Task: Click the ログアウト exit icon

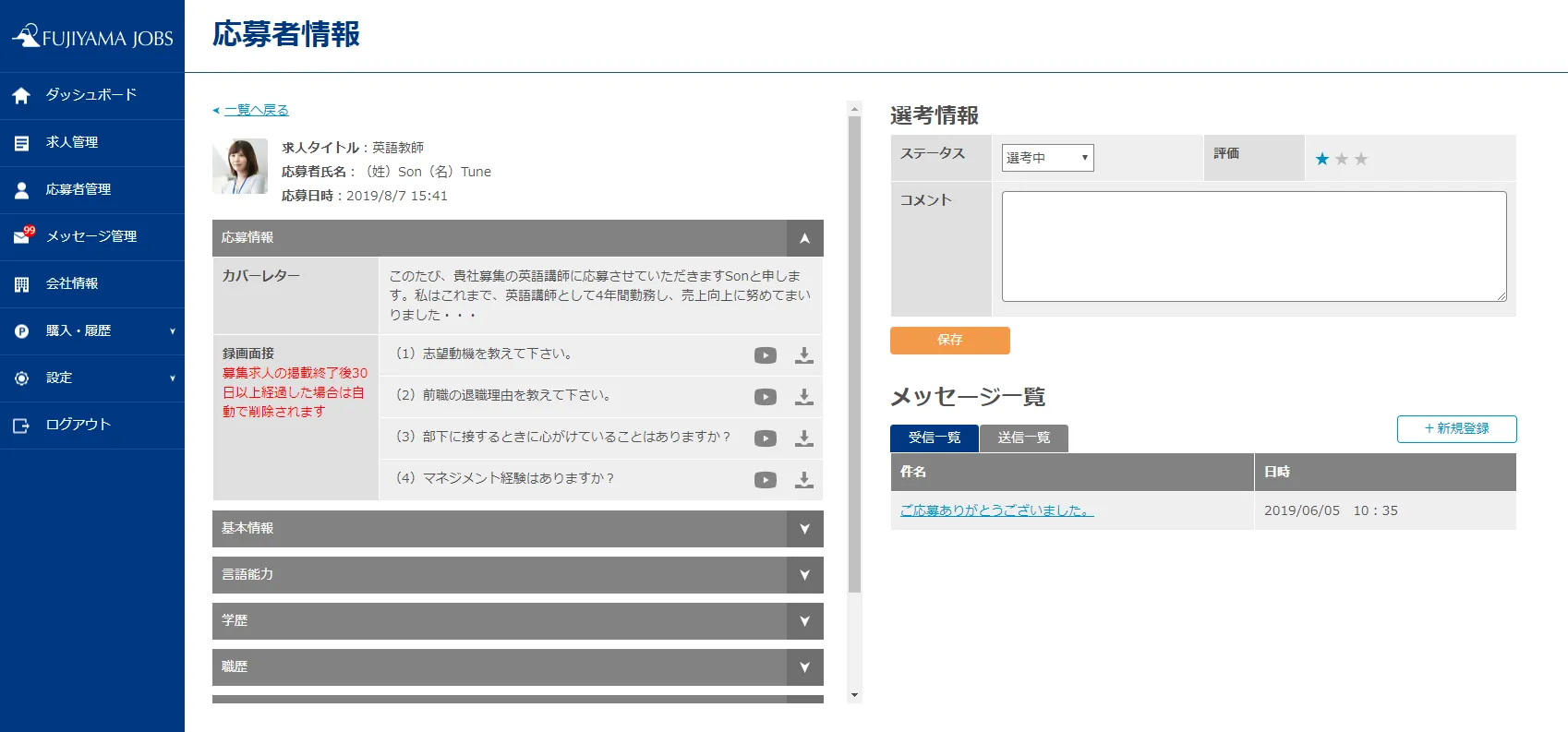Action: pyautogui.click(x=22, y=426)
